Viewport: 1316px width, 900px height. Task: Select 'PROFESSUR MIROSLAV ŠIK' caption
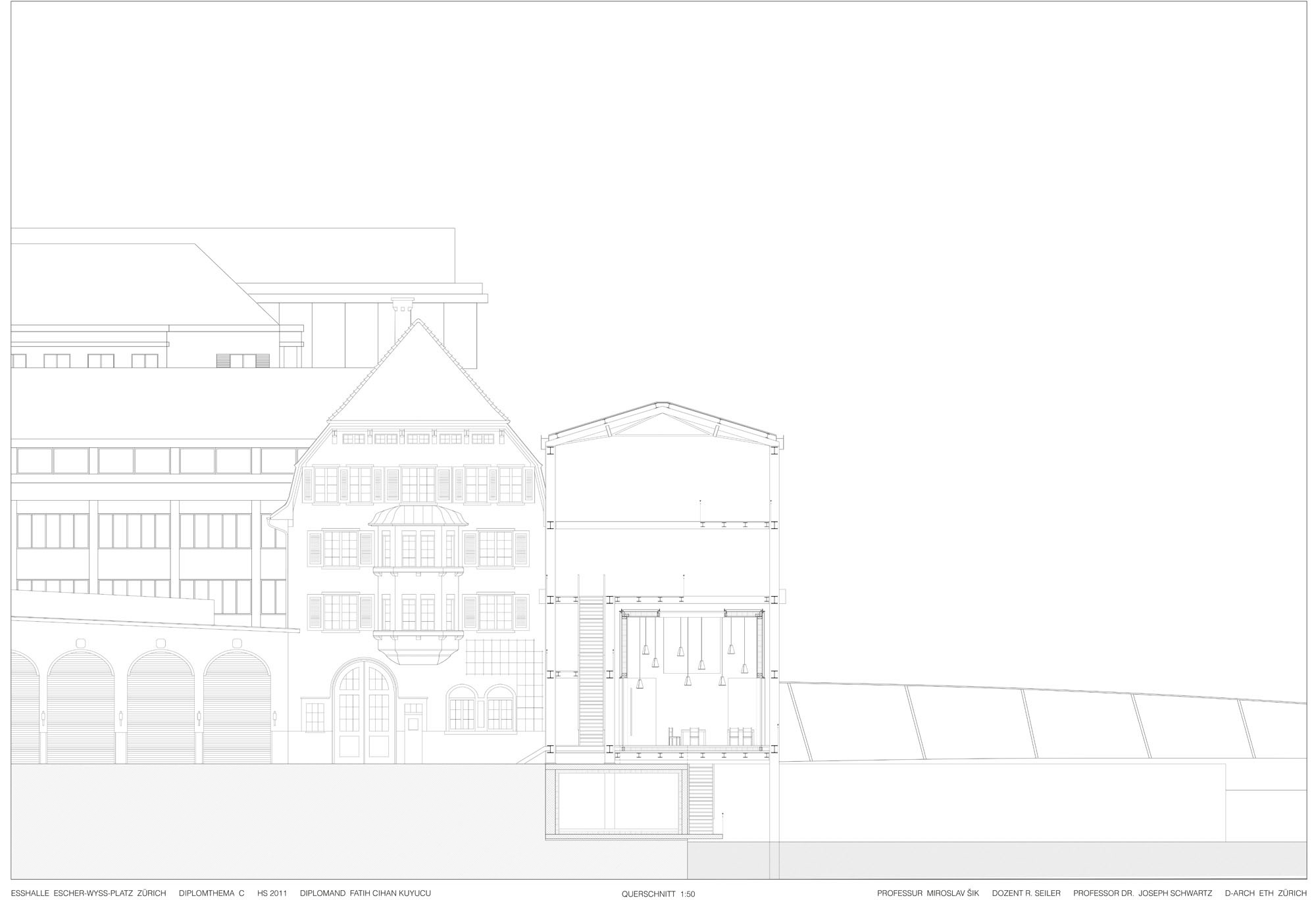pyautogui.click(x=928, y=893)
